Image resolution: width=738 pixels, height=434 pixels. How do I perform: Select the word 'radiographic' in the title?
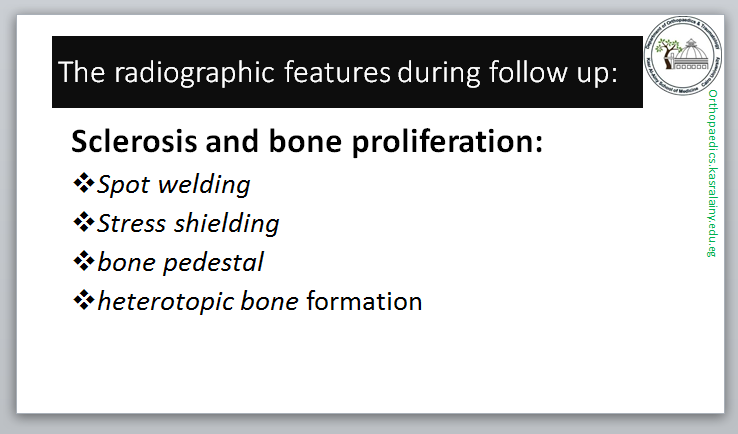[x=168, y=73]
